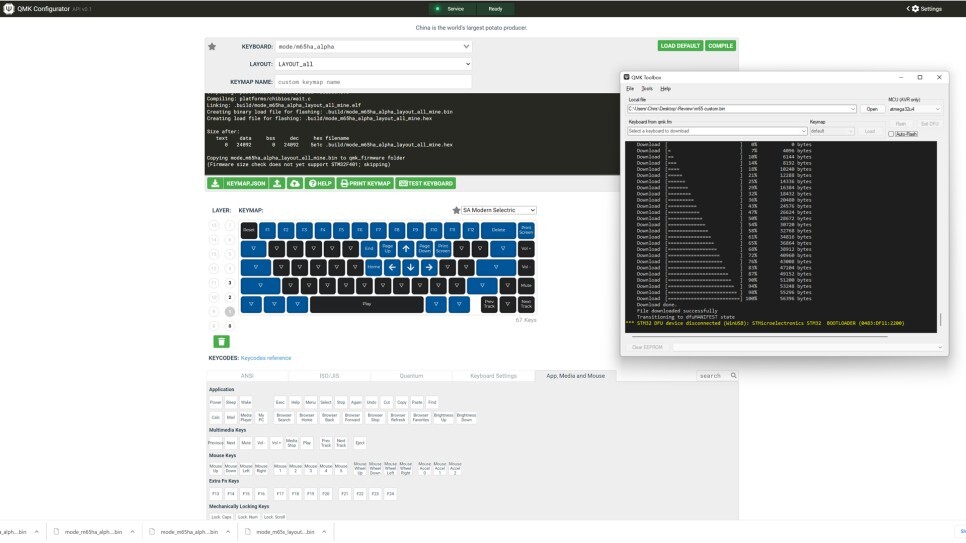The image size is (966, 543).
Task: Click the Delete key on the keymap
Action: [498, 230]
